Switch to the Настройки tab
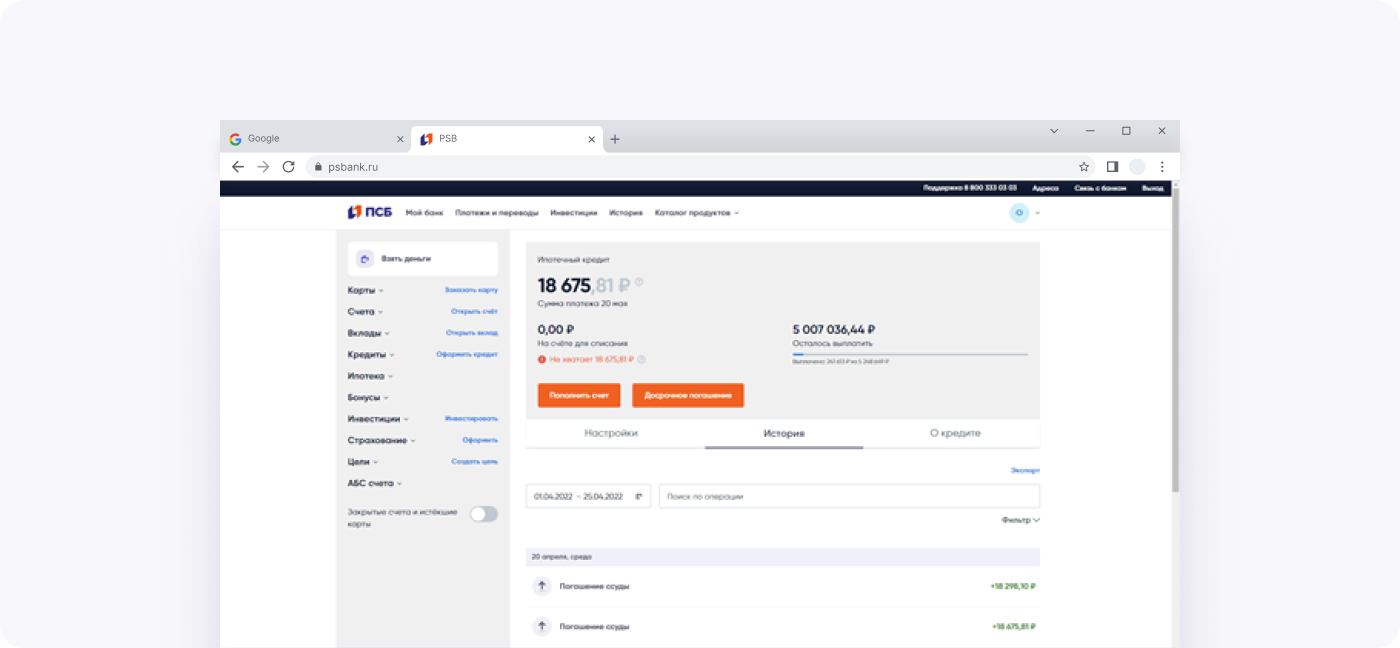 610,434
